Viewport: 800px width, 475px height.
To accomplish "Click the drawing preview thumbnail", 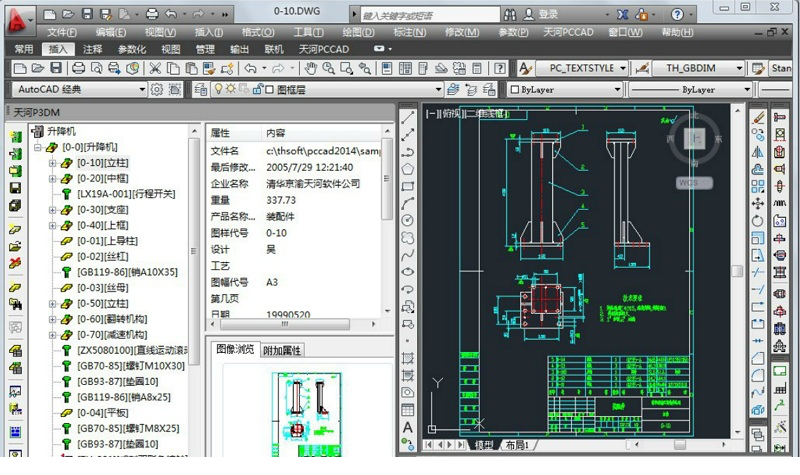I will (306, 414).
